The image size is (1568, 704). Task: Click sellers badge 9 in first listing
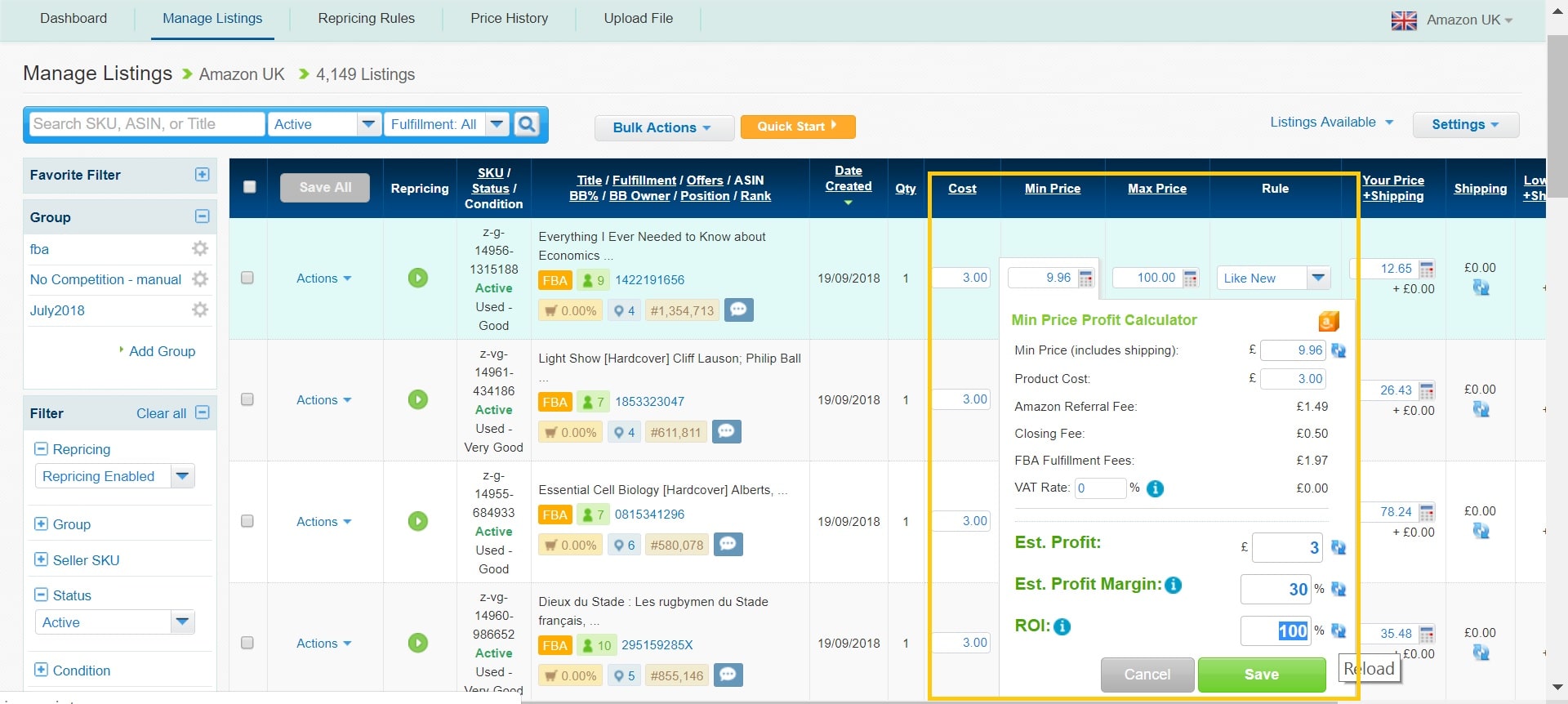594,280
